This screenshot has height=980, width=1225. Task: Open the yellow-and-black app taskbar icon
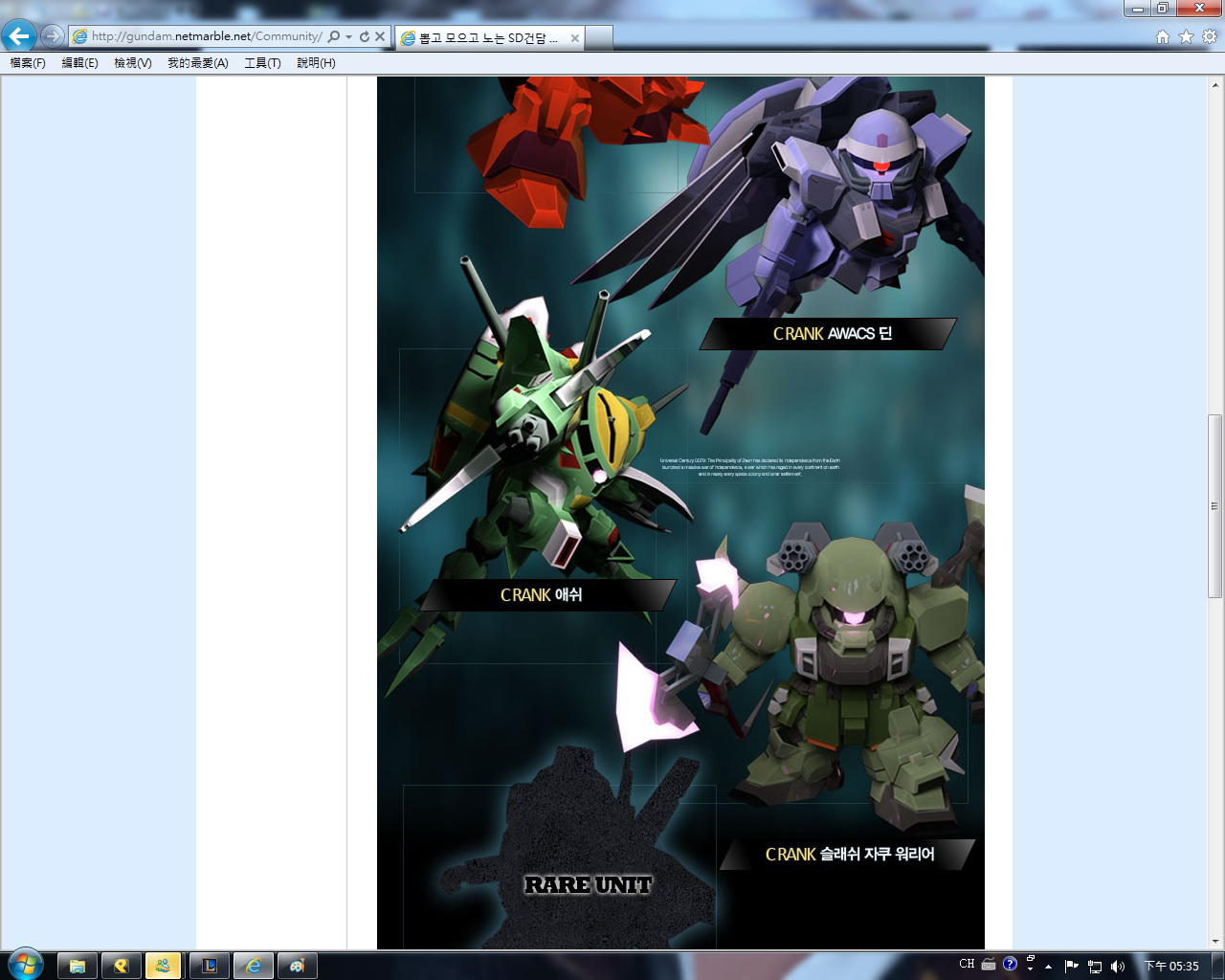tap(122, 966)
